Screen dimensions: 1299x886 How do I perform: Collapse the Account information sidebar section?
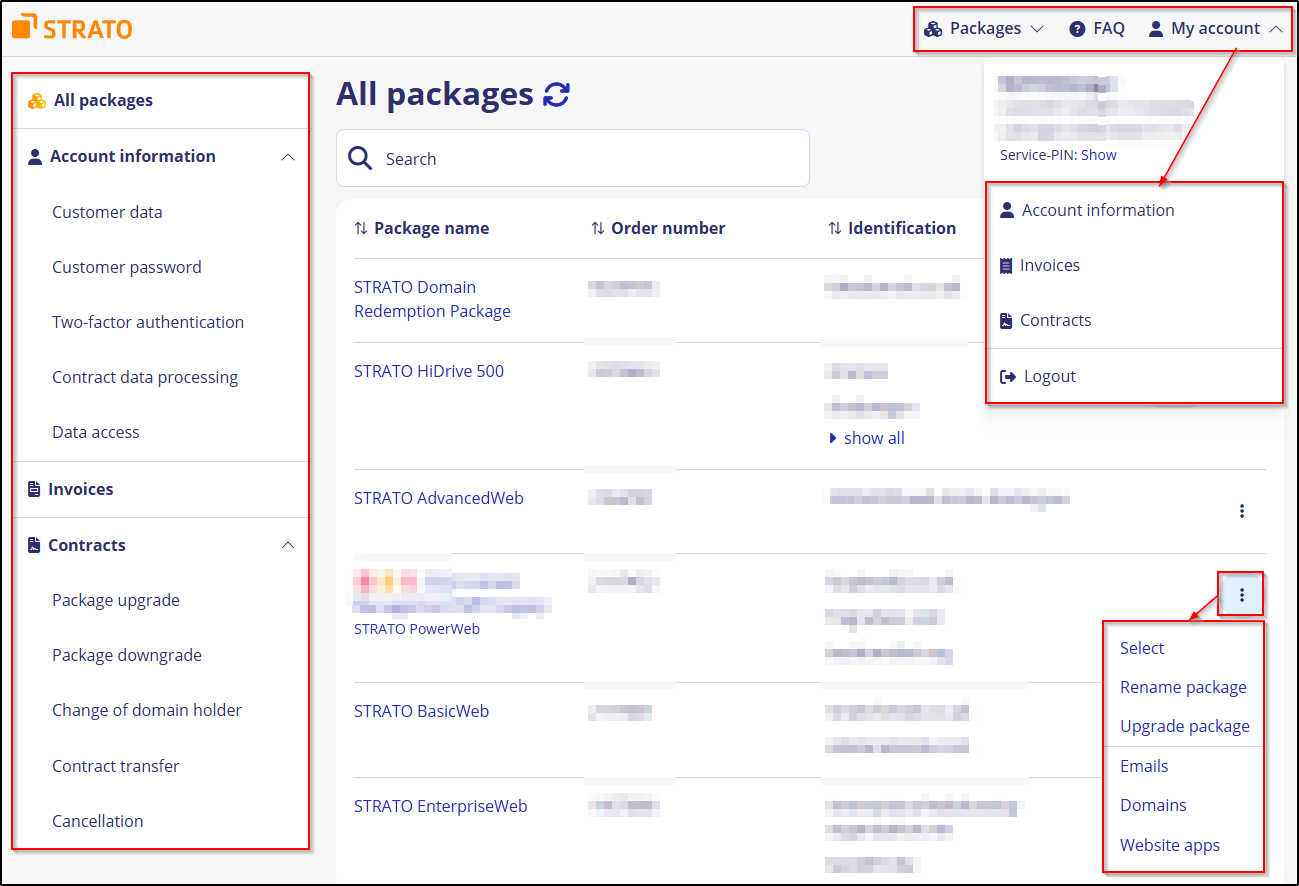288,157
